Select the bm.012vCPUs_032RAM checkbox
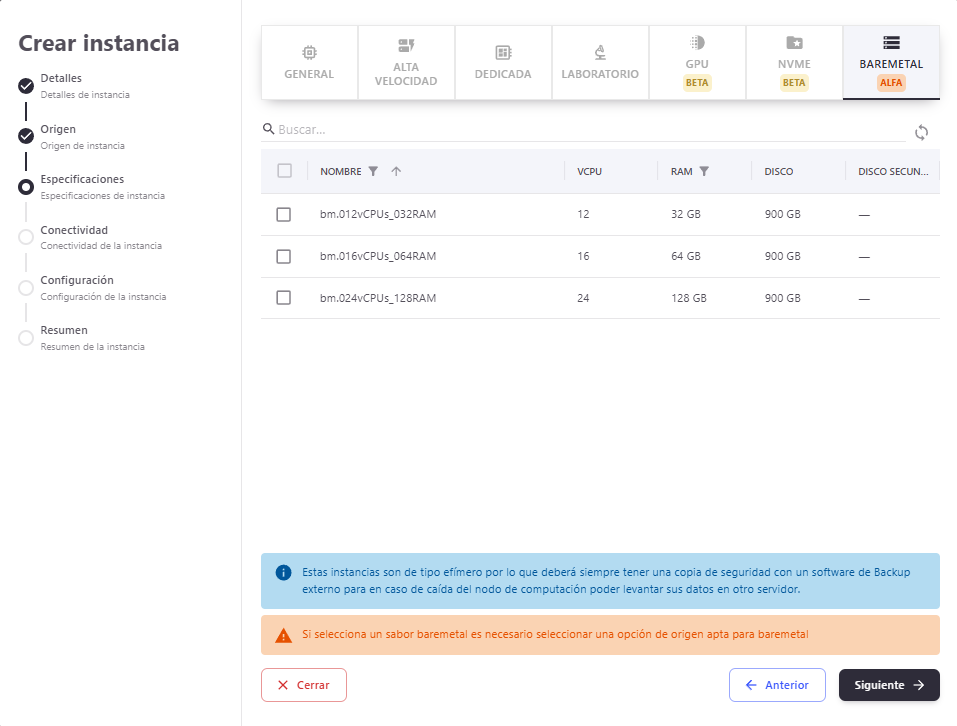 point(284,214)
